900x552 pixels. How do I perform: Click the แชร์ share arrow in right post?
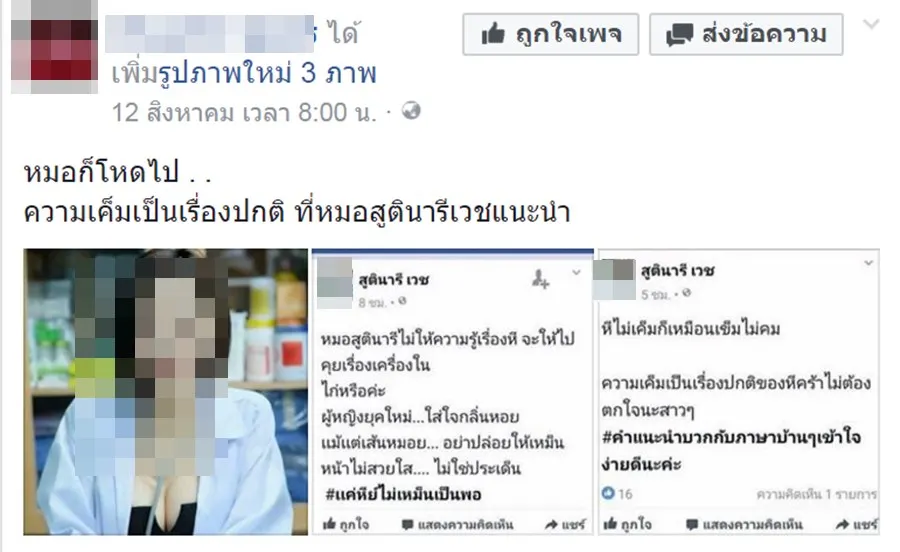[x=856, y=524]
